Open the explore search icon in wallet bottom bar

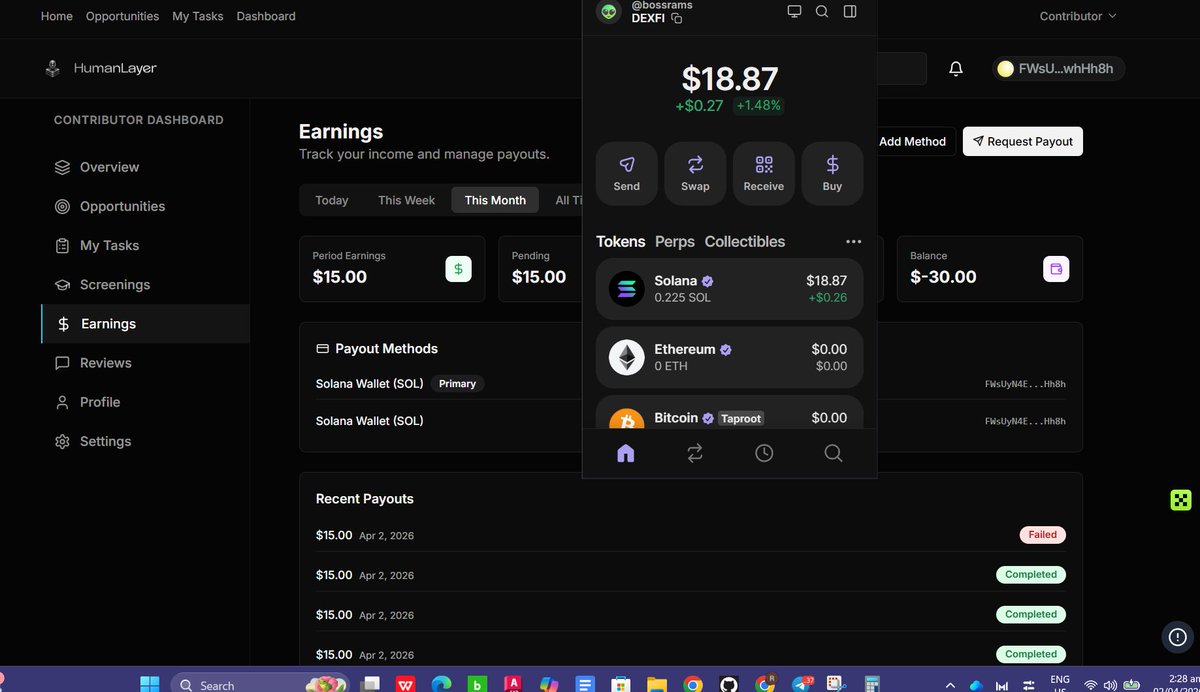(833, 453)
